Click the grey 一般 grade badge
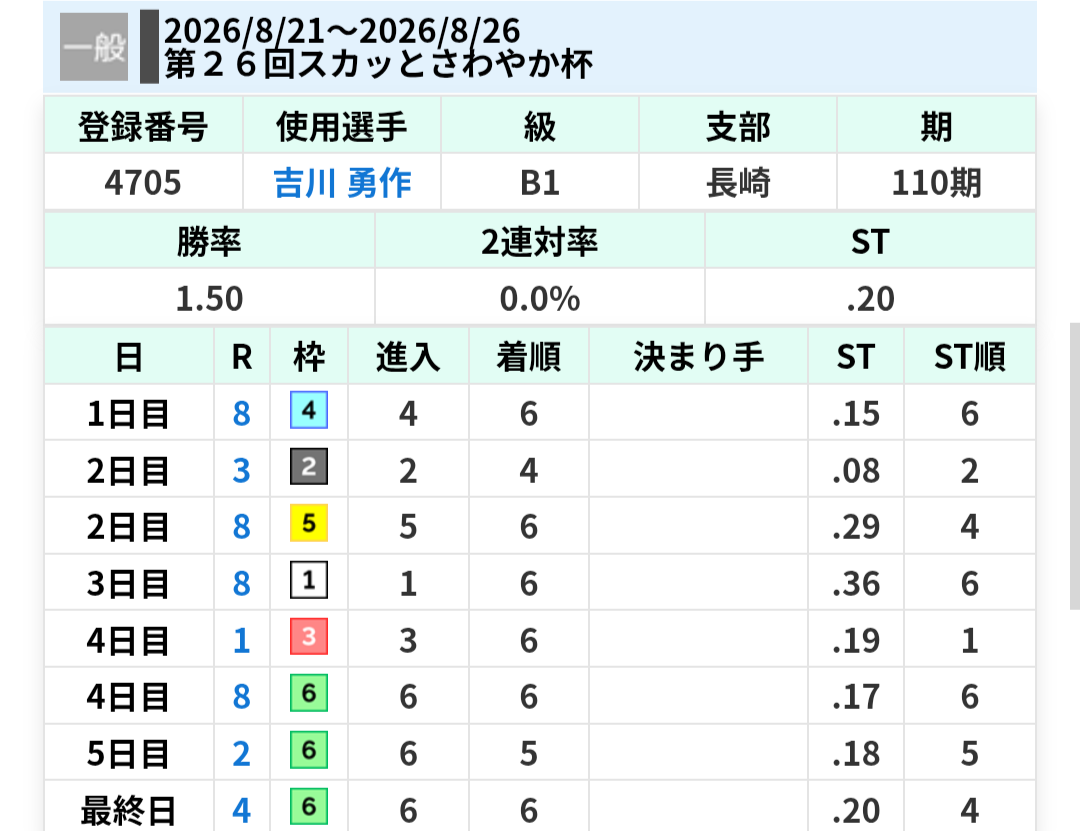The height and width of the screenshot is (831, 1080). pyautogui.click(x=94, y=47)
